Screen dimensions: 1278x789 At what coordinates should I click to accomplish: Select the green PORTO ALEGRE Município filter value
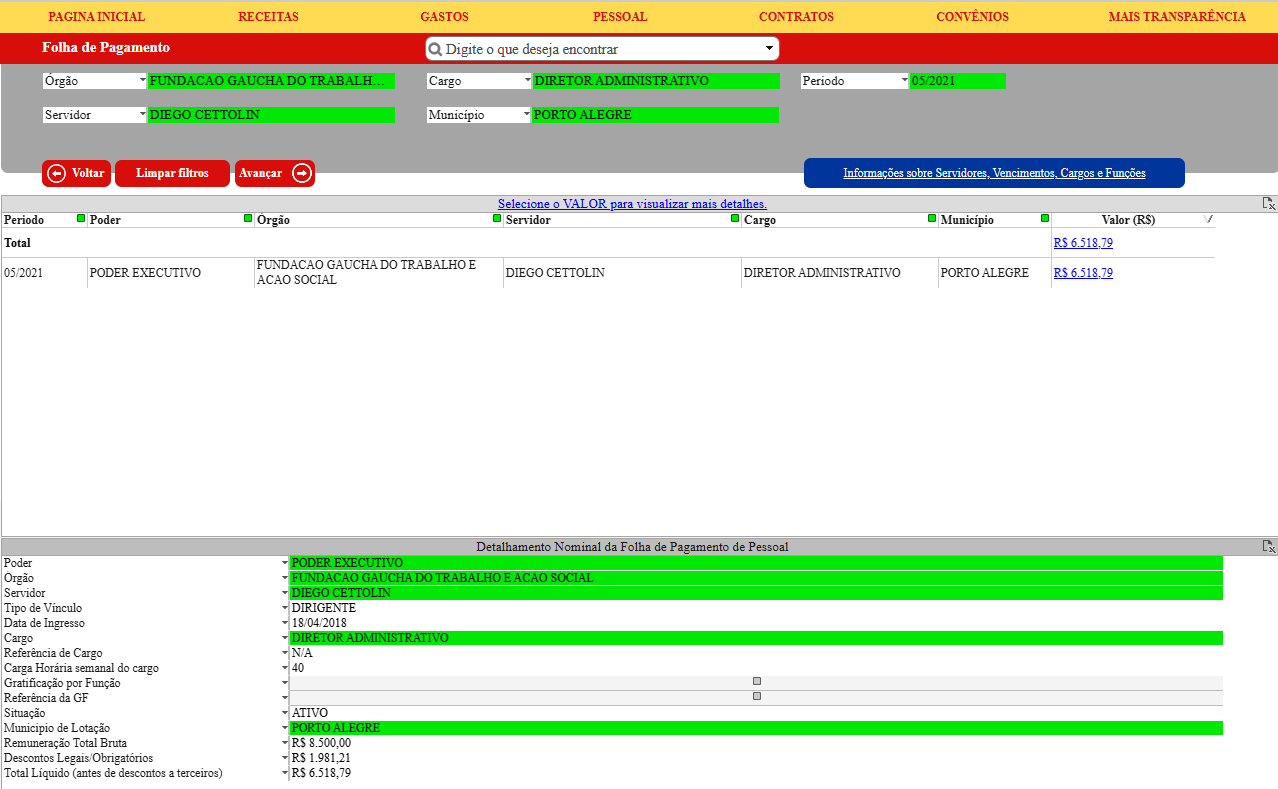655,115
